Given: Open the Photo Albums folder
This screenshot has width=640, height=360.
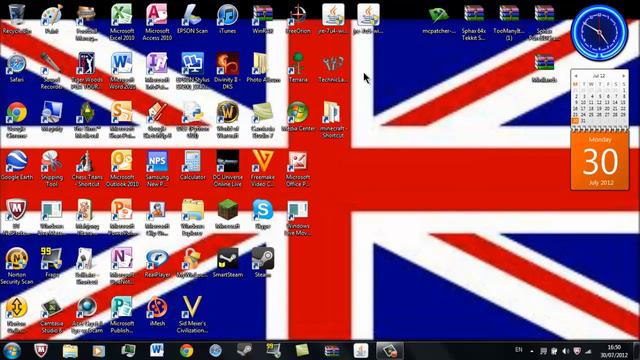Looking at the screenshot, I should (x=263, y=68).
